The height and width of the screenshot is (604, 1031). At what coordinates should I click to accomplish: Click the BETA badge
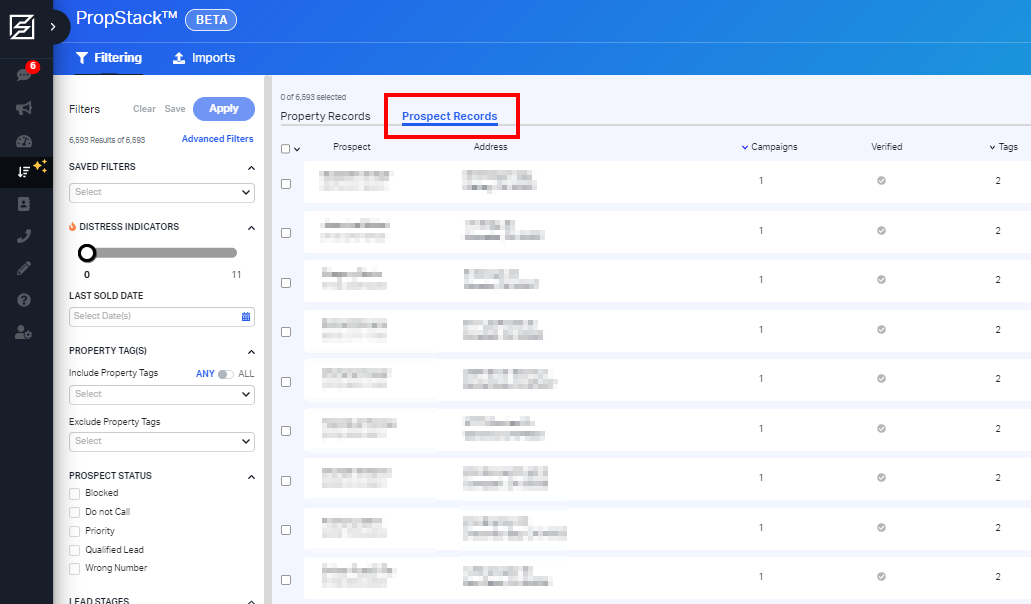pos(211,20)
